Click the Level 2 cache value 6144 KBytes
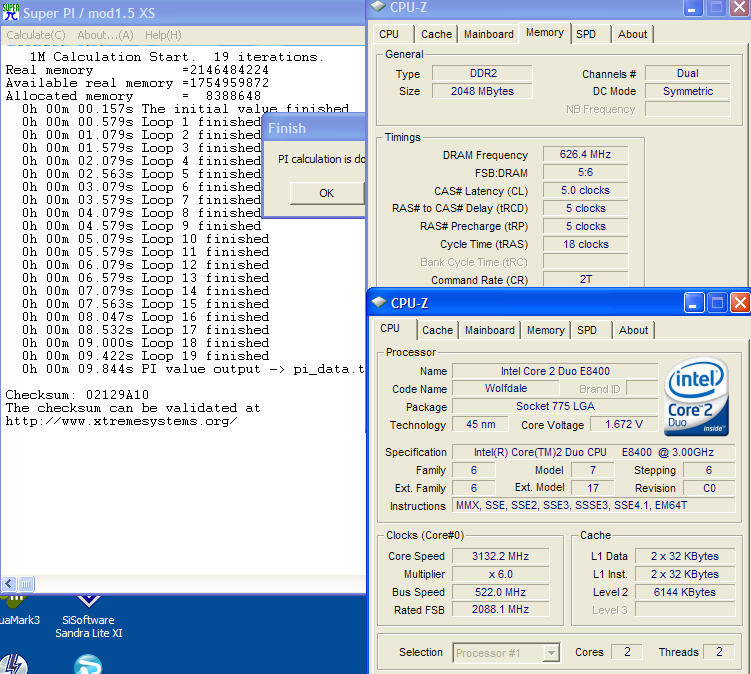 click(685, 592)
